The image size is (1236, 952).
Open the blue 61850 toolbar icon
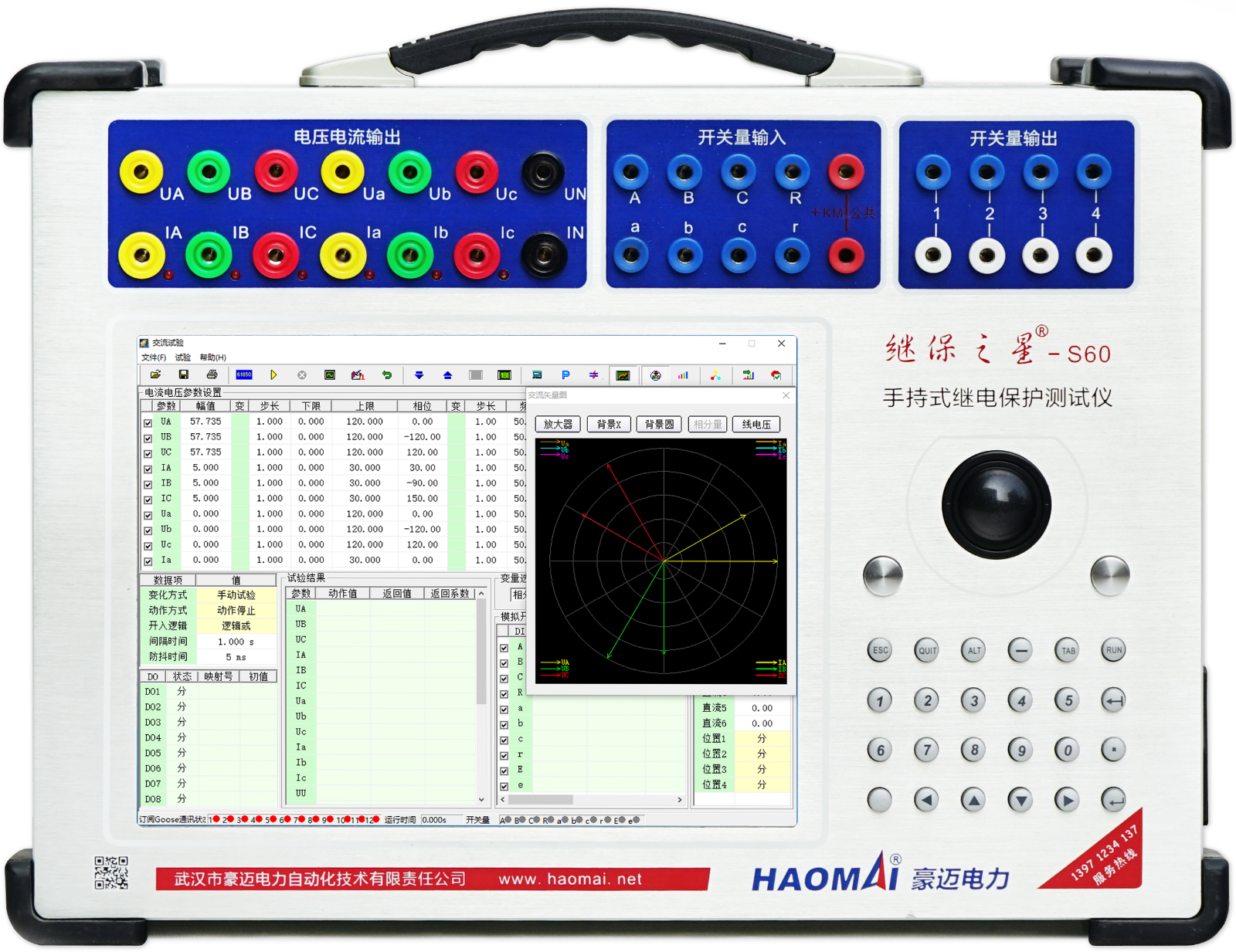(244, 375)
